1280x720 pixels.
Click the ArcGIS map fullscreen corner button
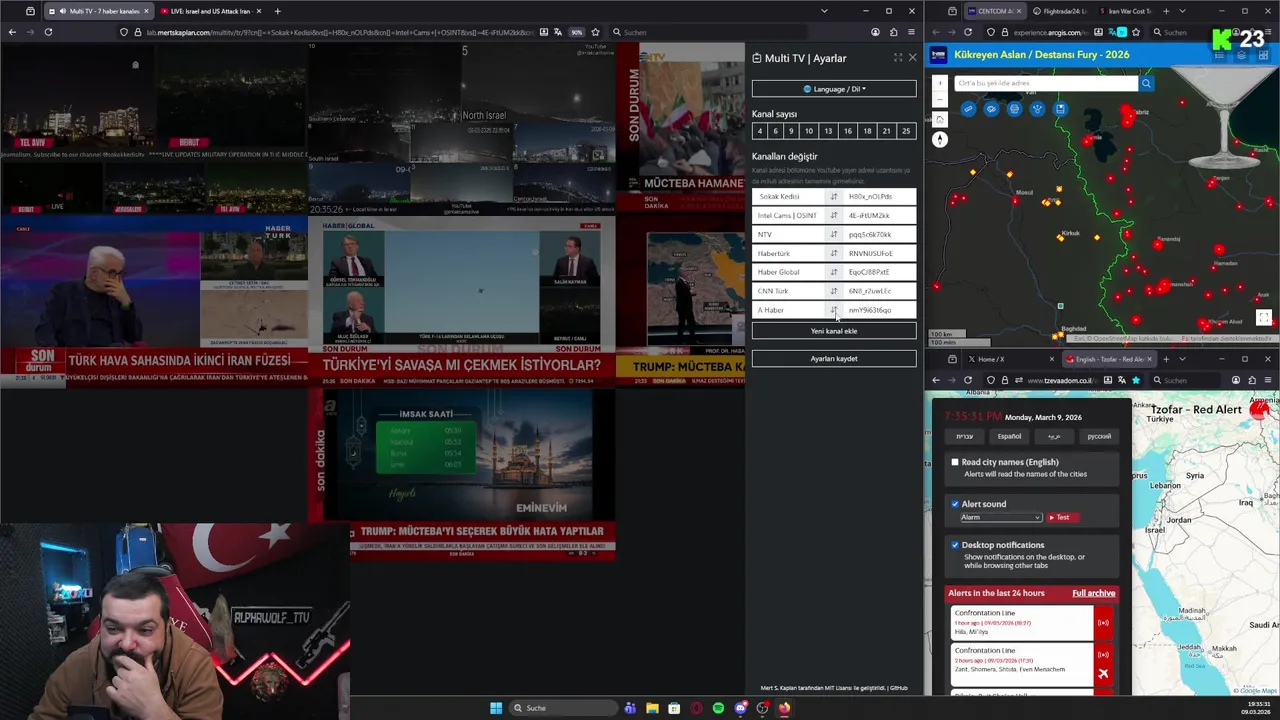click(x=1264, y=318)
